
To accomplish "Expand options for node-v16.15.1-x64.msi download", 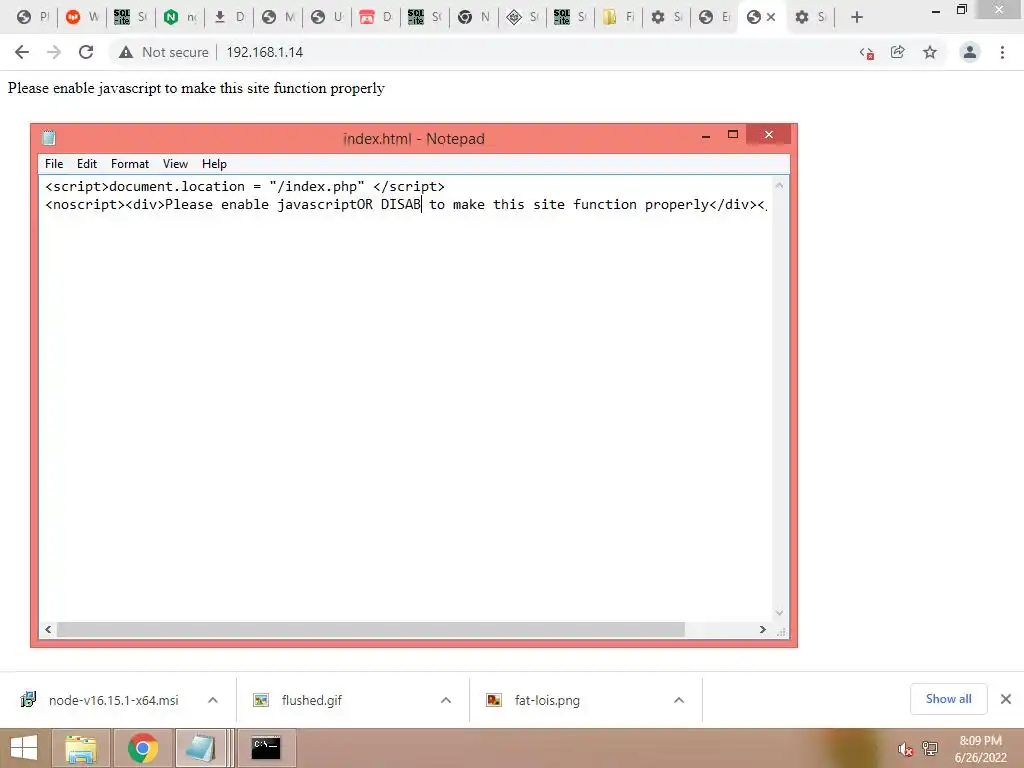I will tap(213, 700).
